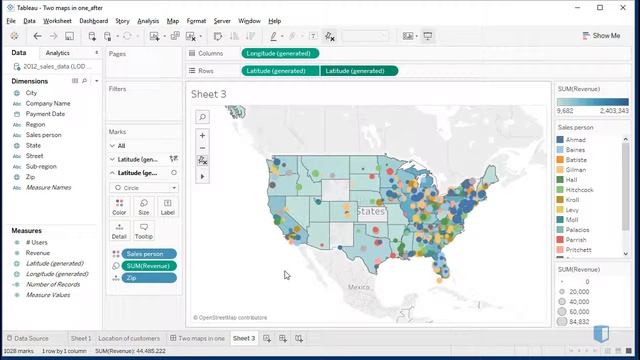Viewport: 640px width, 360px height.
Task: Click the Duplicate sheet toolbar icon
Action: click(x=175, y=36)
